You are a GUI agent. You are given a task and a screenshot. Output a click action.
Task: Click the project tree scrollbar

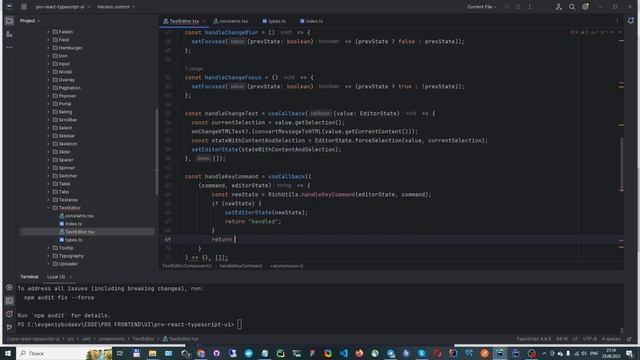157,151
